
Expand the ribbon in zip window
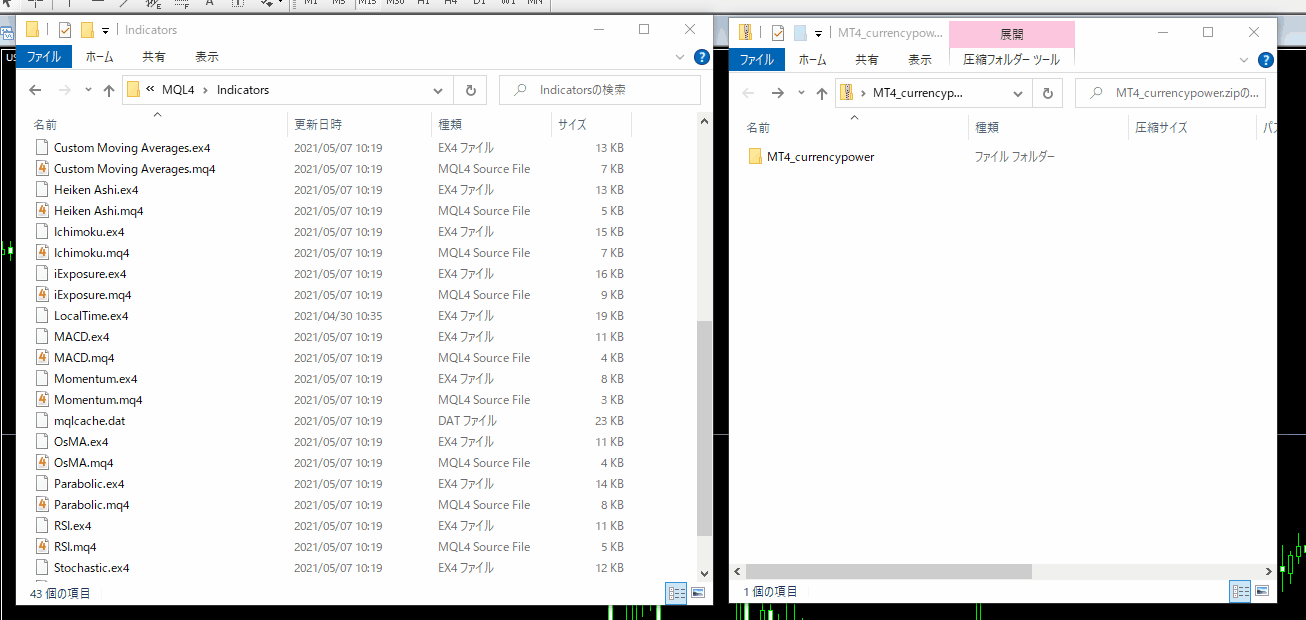click(x=1245, y=60)
